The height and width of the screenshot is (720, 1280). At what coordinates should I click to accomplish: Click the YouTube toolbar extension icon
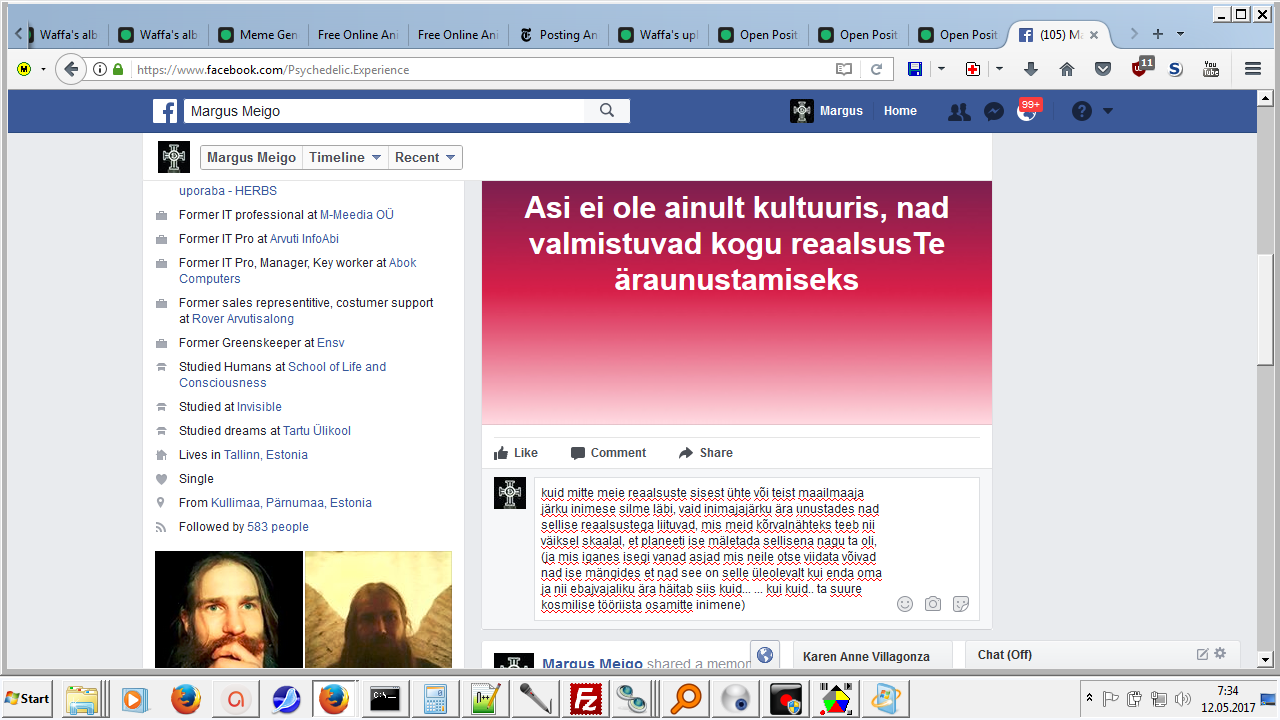tap(1211, 69)
